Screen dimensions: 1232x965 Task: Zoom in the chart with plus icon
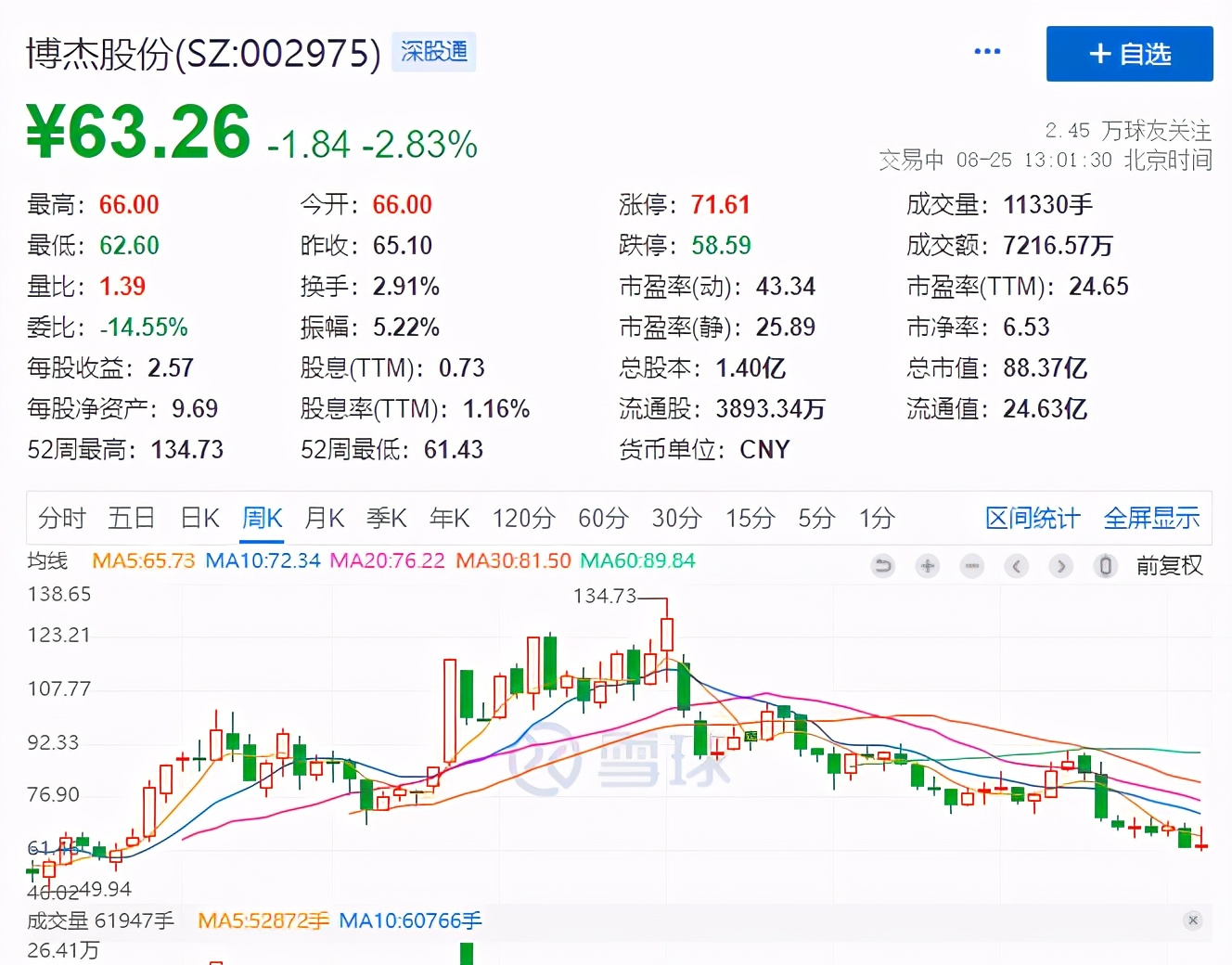pos(928,565)
